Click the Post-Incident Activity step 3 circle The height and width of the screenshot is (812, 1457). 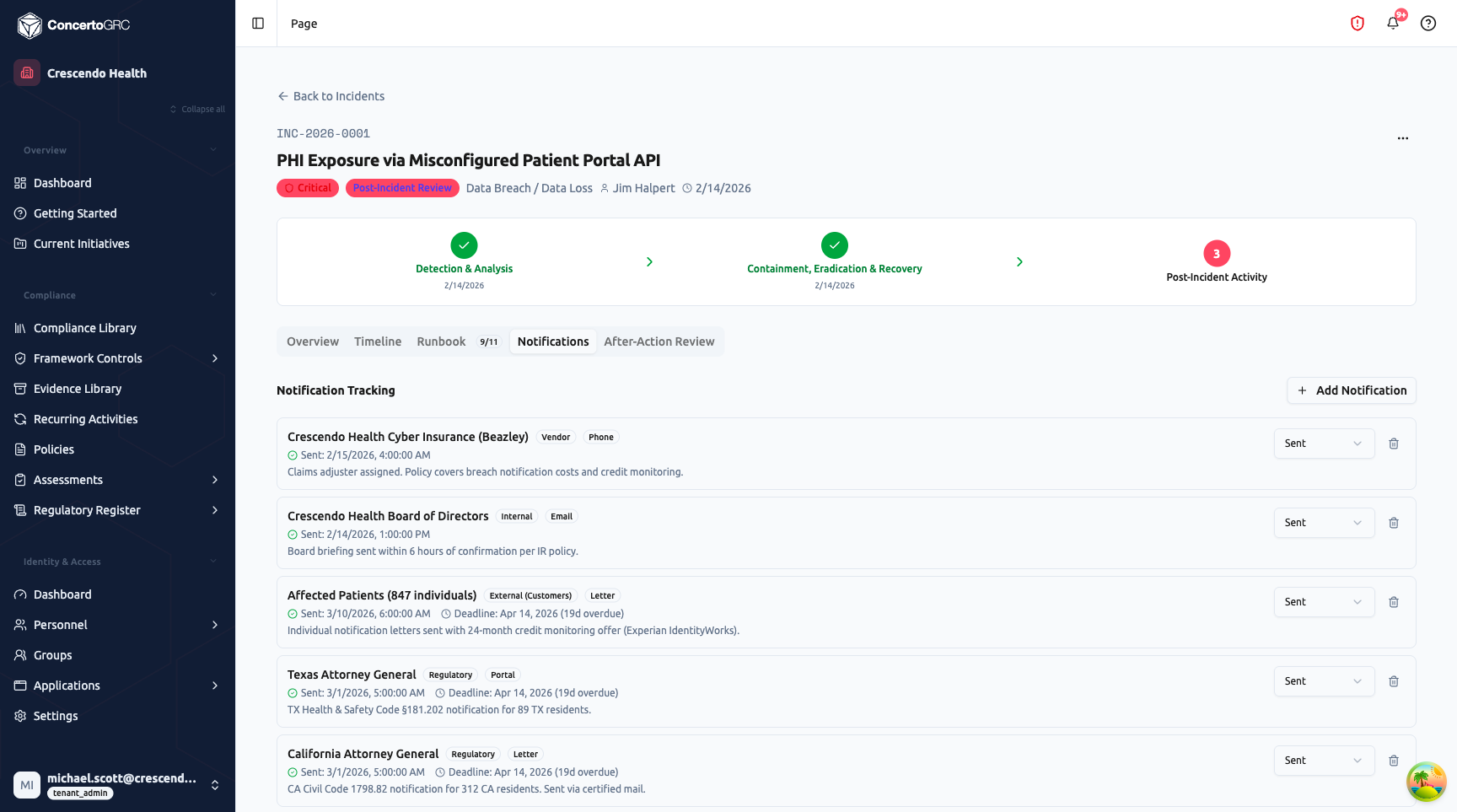click(x=1217, y=254)
